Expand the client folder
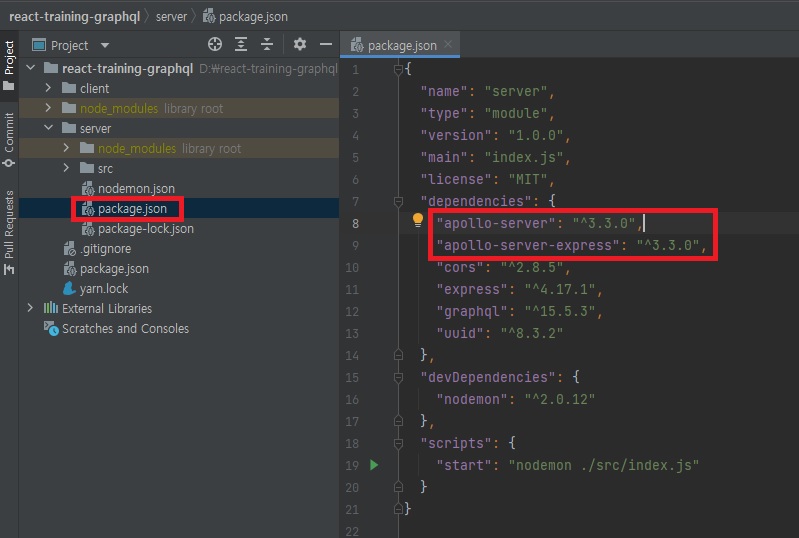The width and height of the screenshot is (799, 538). [x=47, y=89]
